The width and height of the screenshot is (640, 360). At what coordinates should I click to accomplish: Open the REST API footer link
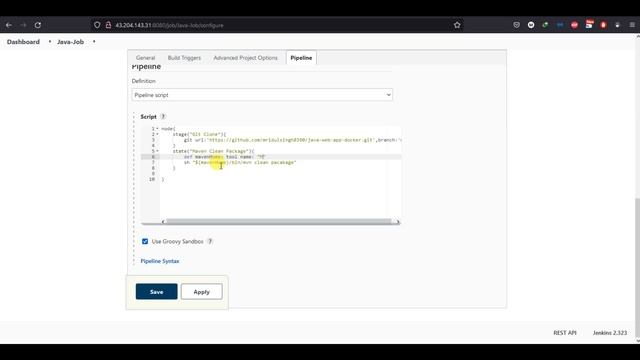[565, 333]
